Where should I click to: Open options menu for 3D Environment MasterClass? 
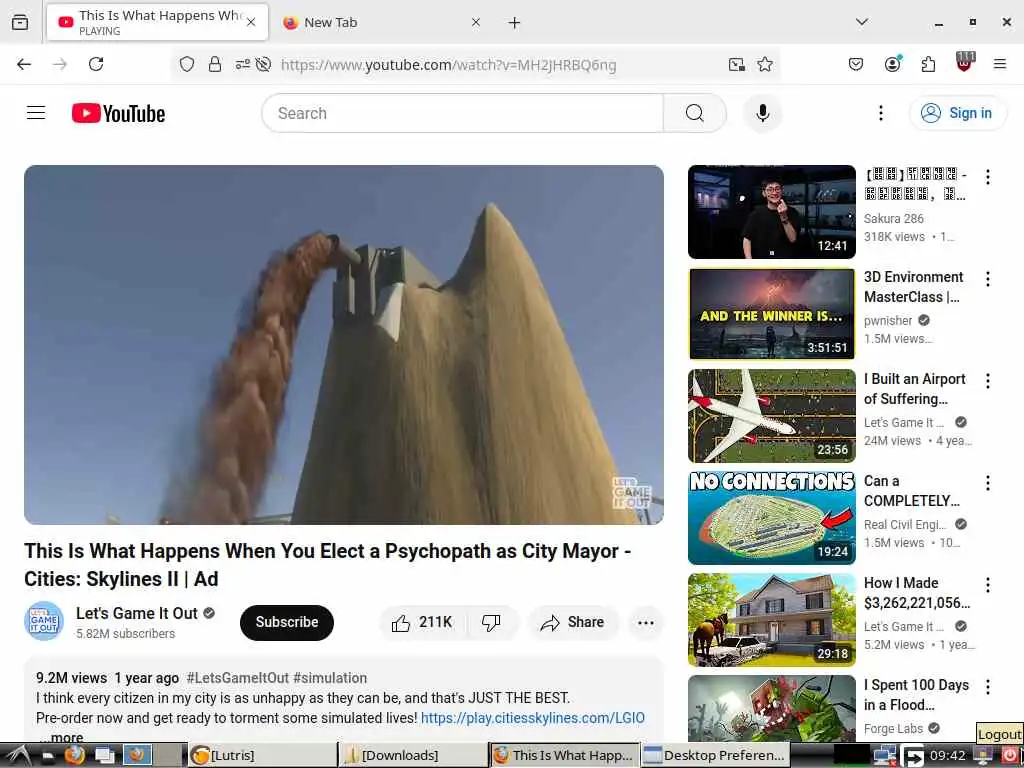(x=987, y=279)
